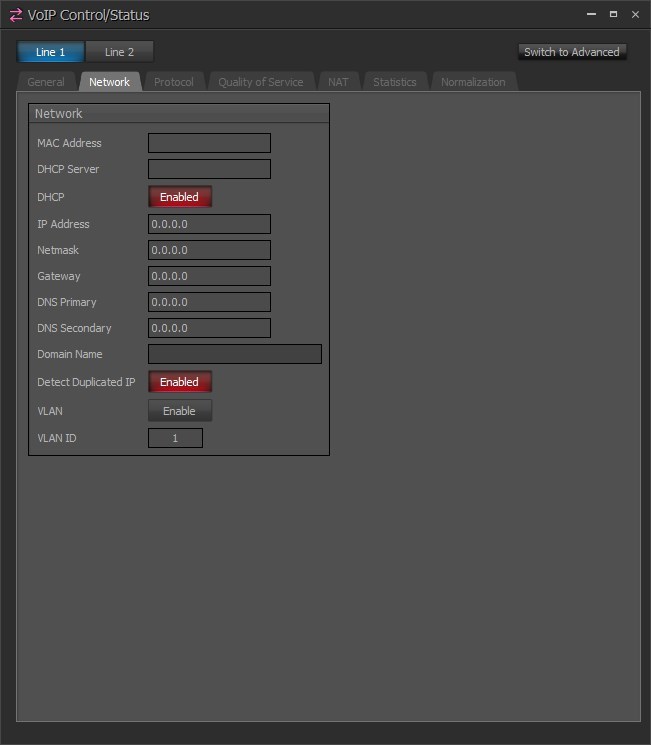Disable the DHCP toggle

(x=180, y=197)
